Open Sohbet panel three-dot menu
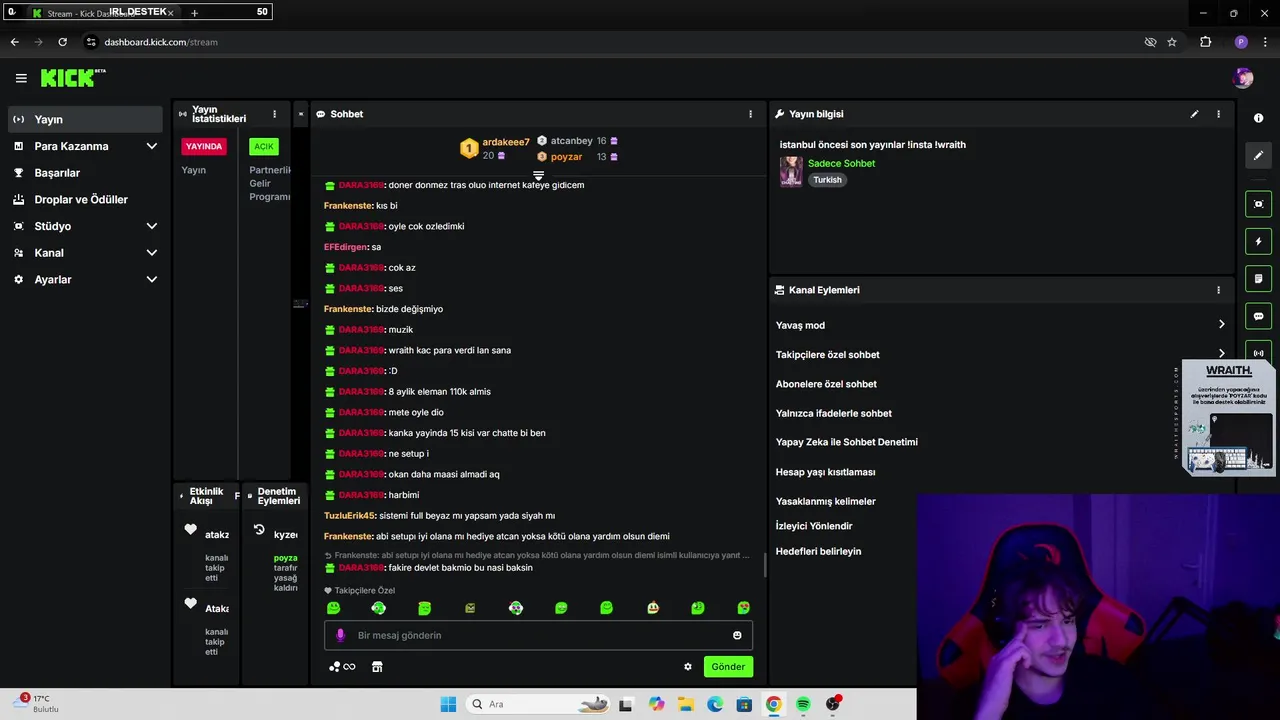Screen dimensions: 1280x720 (750, 114)
